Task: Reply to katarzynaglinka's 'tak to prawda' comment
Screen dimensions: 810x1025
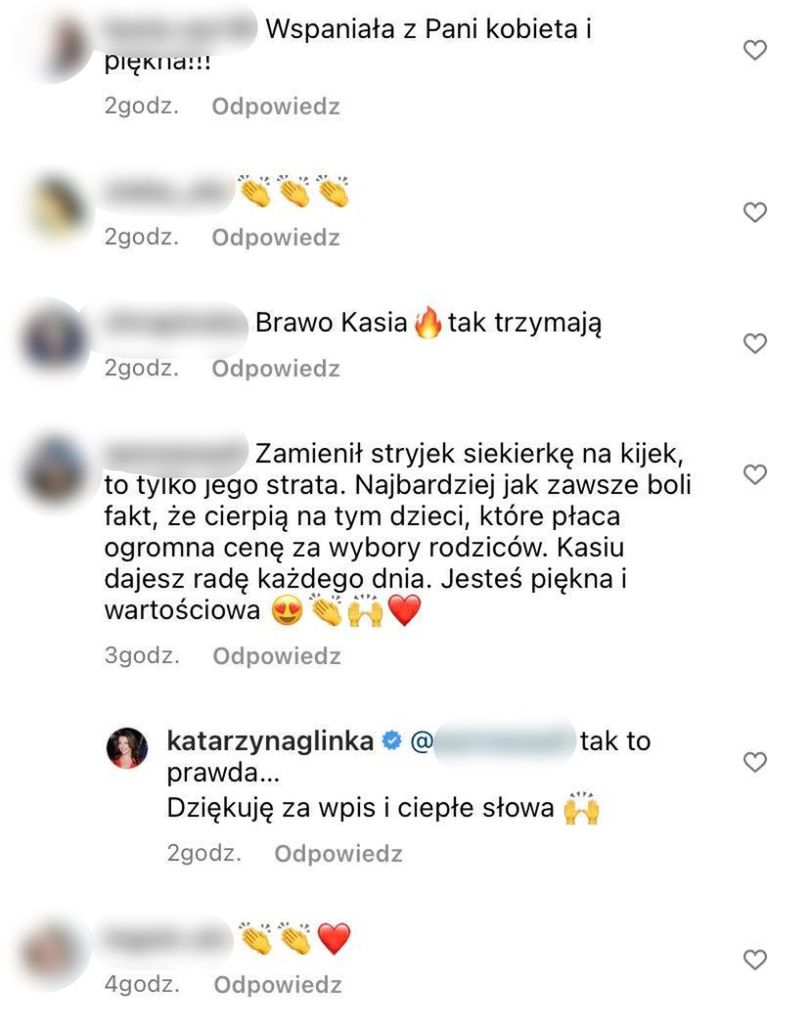Action: (338, 853)
